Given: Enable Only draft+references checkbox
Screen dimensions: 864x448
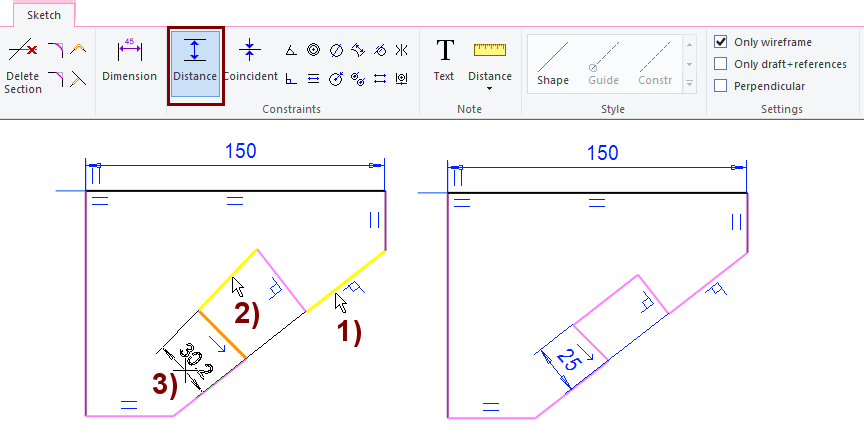Looking at the screenshot, I should 720,64.
